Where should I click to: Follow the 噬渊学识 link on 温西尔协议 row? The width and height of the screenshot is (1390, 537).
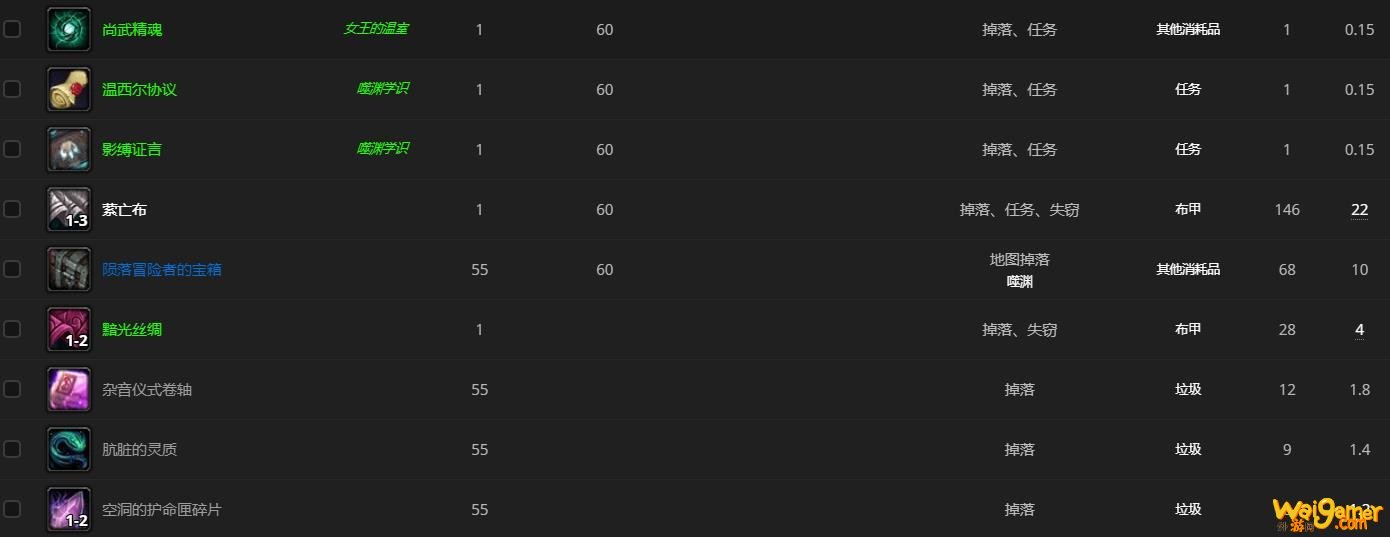pos(383,89)
